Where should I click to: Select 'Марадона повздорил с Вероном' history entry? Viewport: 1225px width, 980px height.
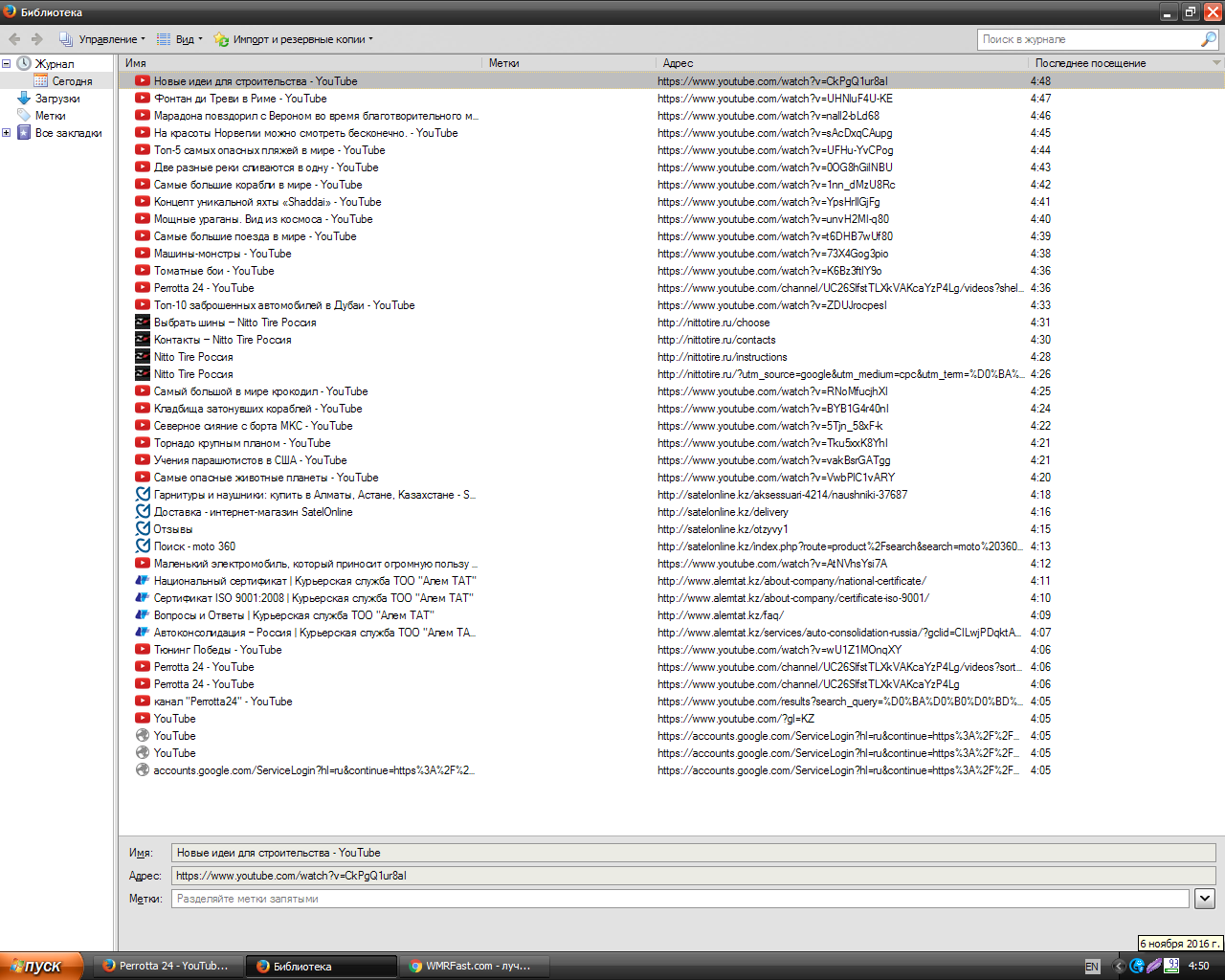point(672,115)
